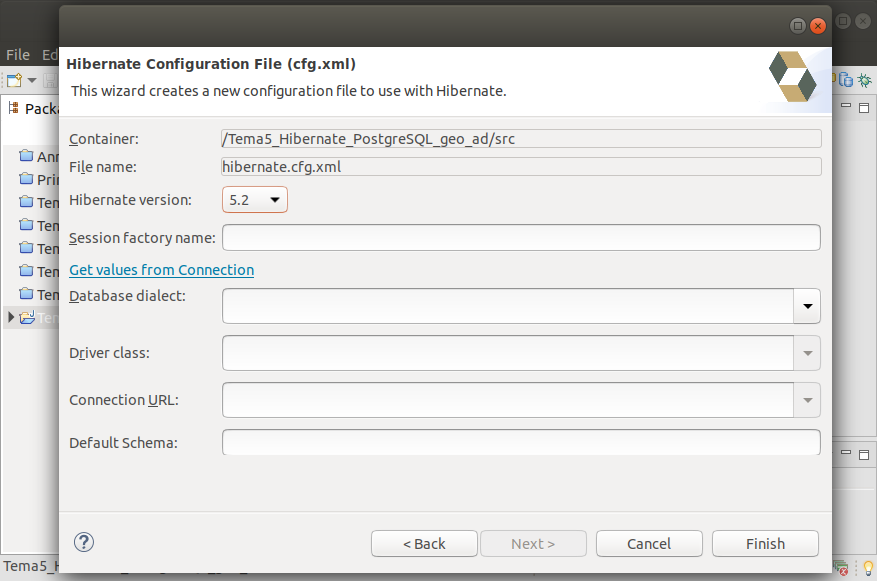This screenshot has height=581, width=877.
Task: Click the Driver class text box
Action: tap(508, 353)
